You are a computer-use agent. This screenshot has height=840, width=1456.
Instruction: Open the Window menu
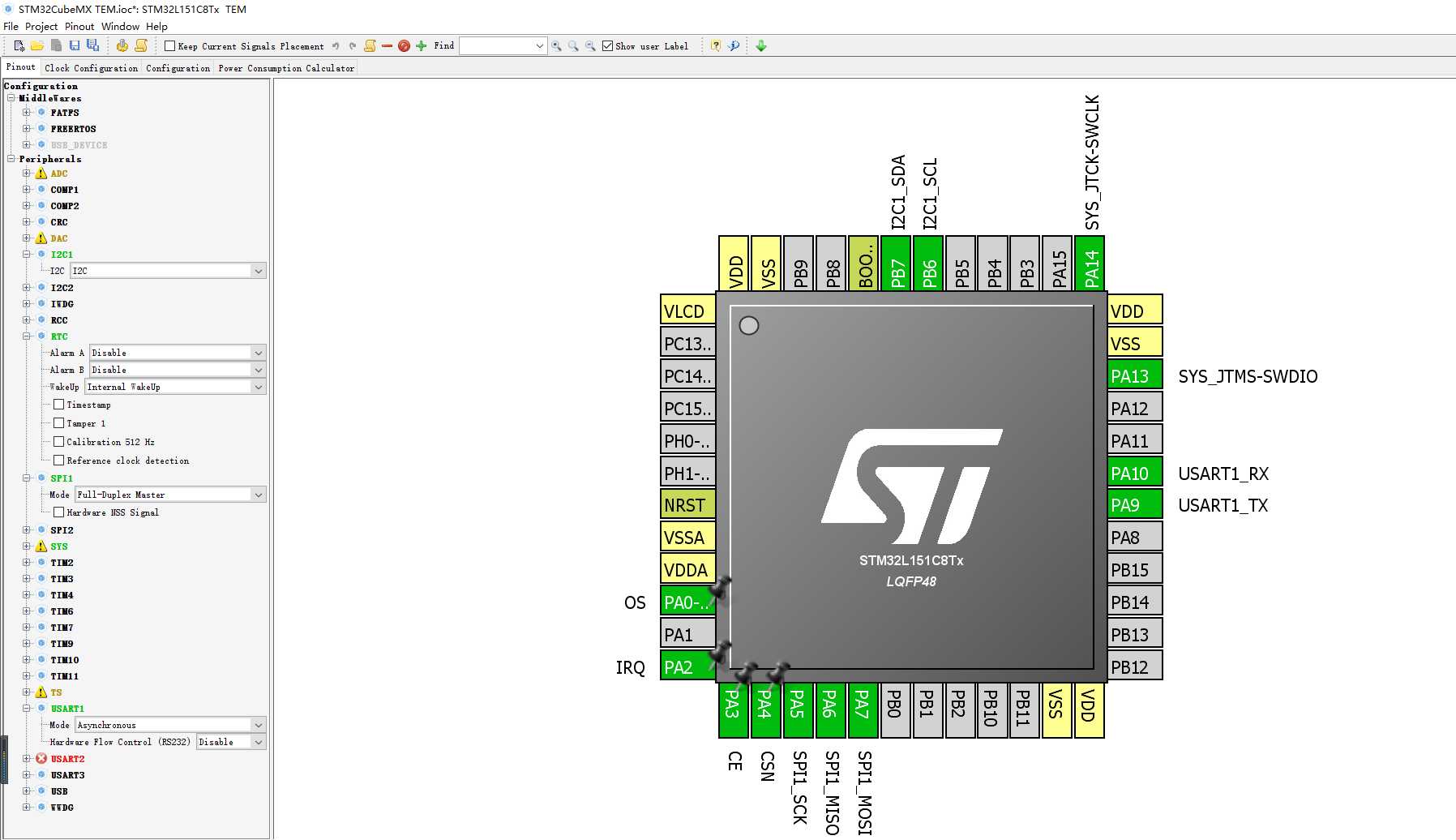(120, 27)
